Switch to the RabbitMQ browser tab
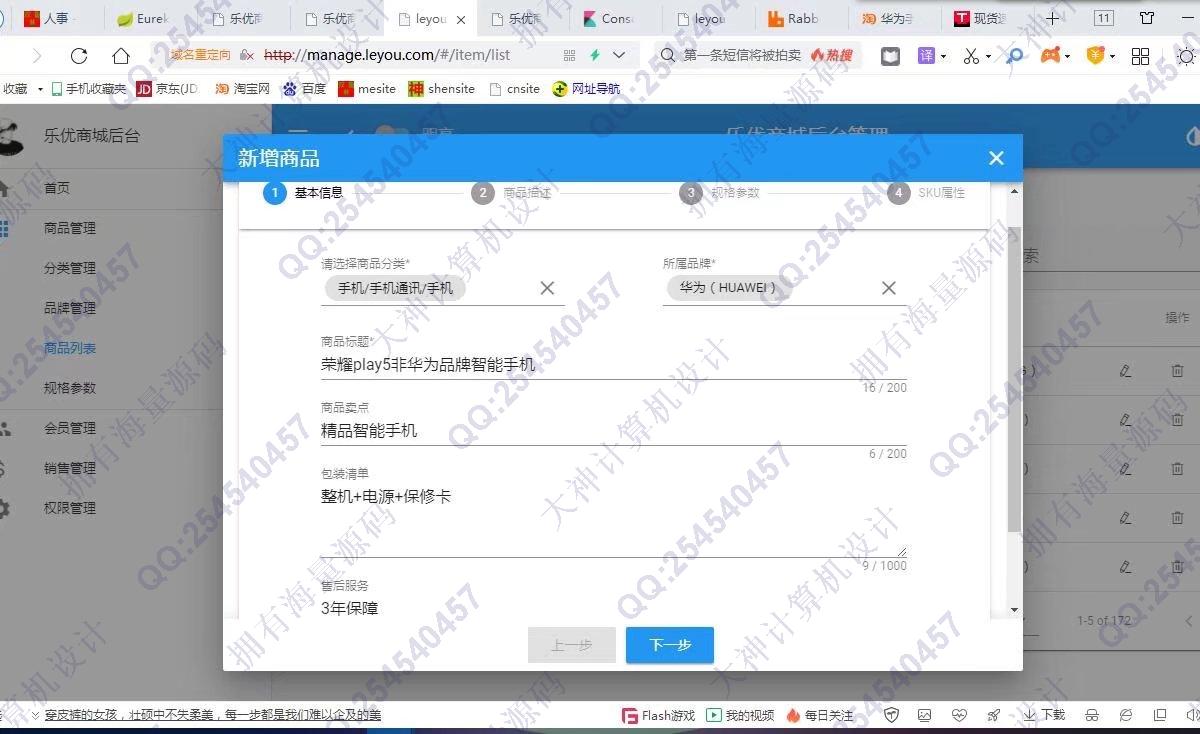Viewport: 1200px width, 734px height. click(x=795, y=18)
